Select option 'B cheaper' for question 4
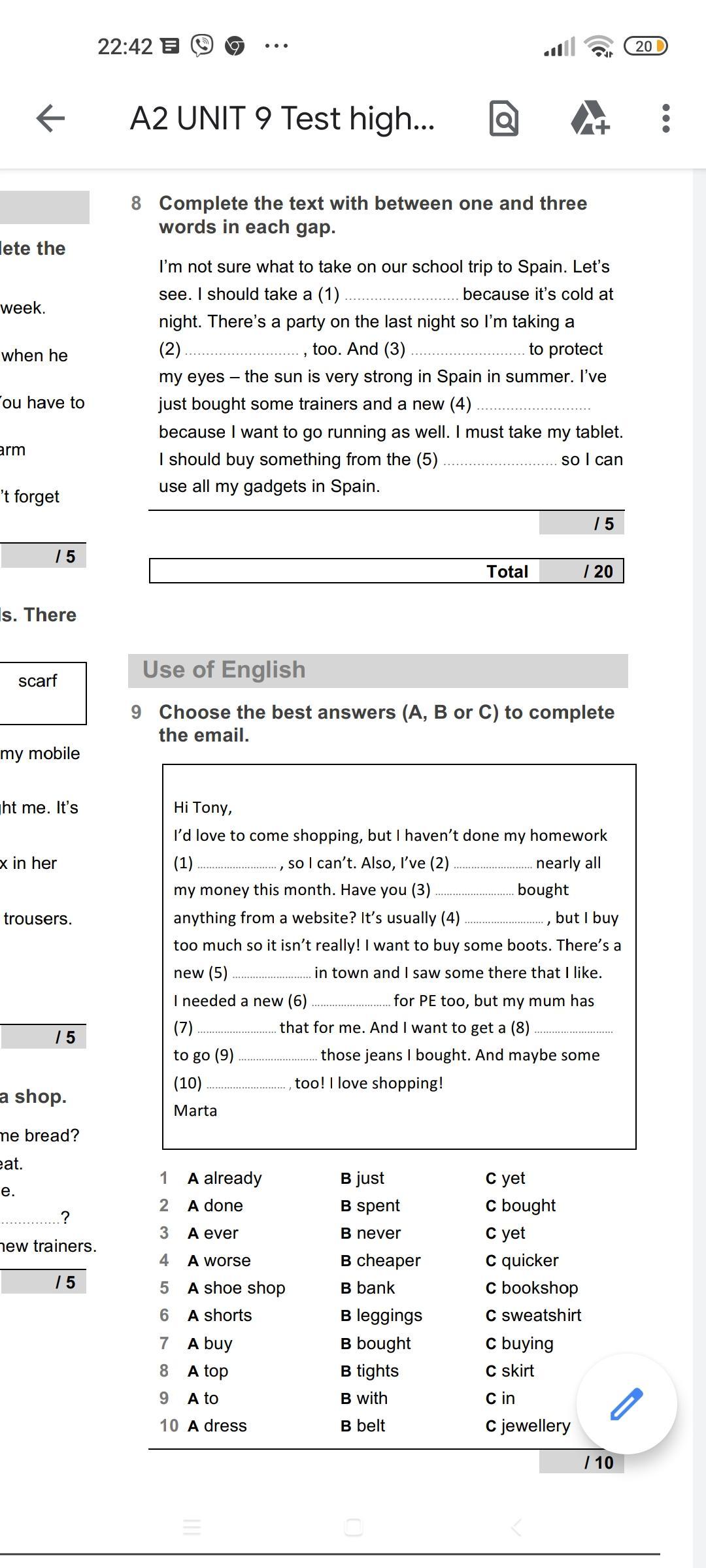706x1568 pixels. [x=380, y=1260]
